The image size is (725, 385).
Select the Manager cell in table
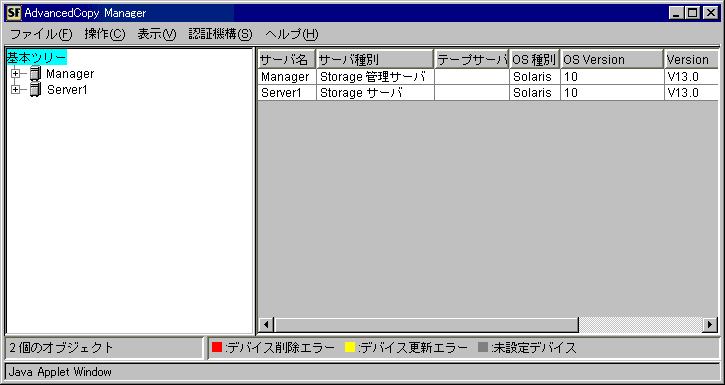click(x=287, y=77)
